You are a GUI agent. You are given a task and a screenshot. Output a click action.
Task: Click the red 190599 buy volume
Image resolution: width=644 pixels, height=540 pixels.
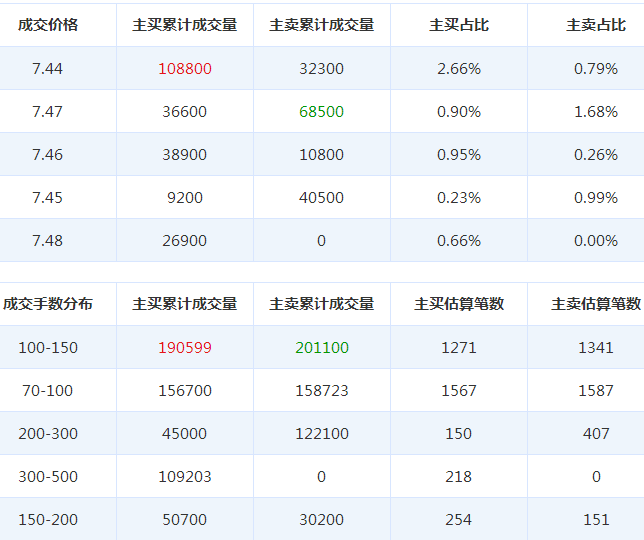click(x=185, y=348)
